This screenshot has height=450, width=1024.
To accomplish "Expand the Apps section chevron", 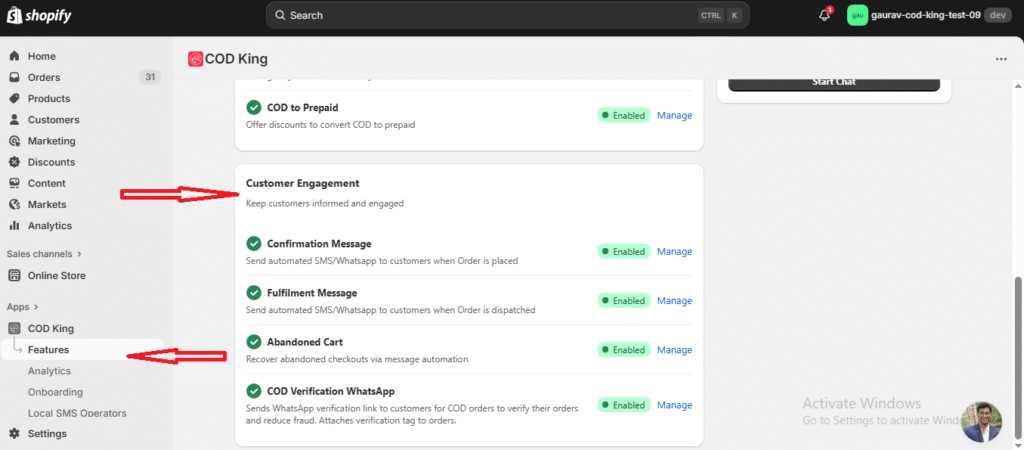I will (36, 307).
